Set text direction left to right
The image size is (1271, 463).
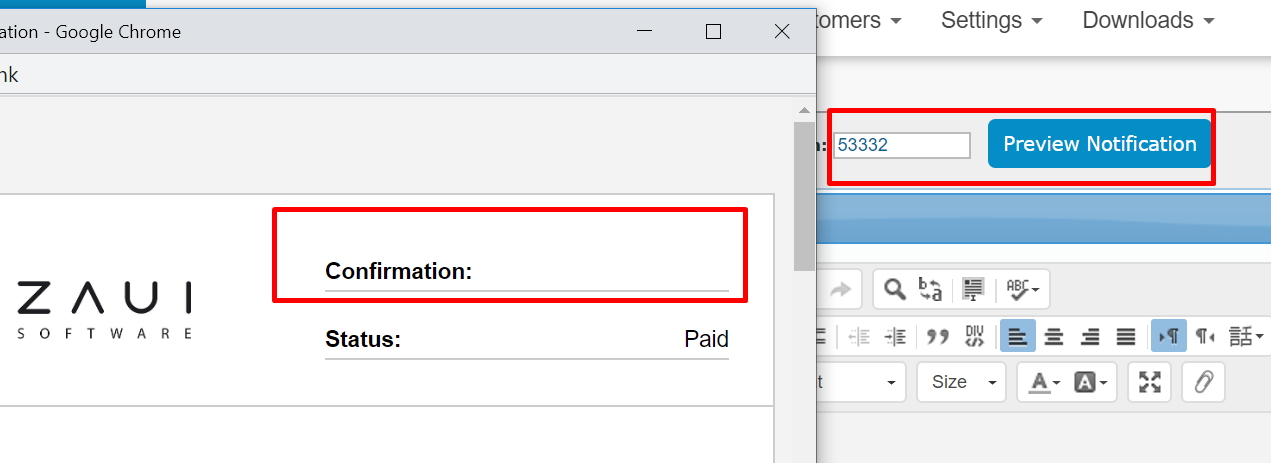(x=1168, y=336)
